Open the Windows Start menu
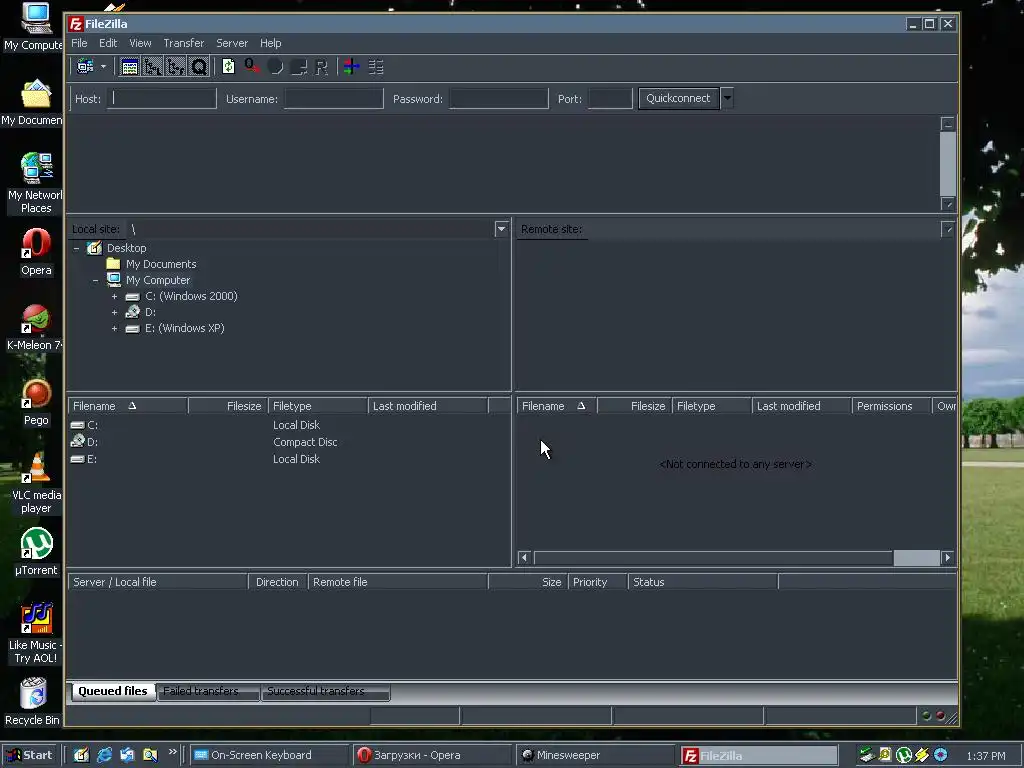Image resolution: width=1024 pixels, height=768 pixels. click(x=30, y=755)
